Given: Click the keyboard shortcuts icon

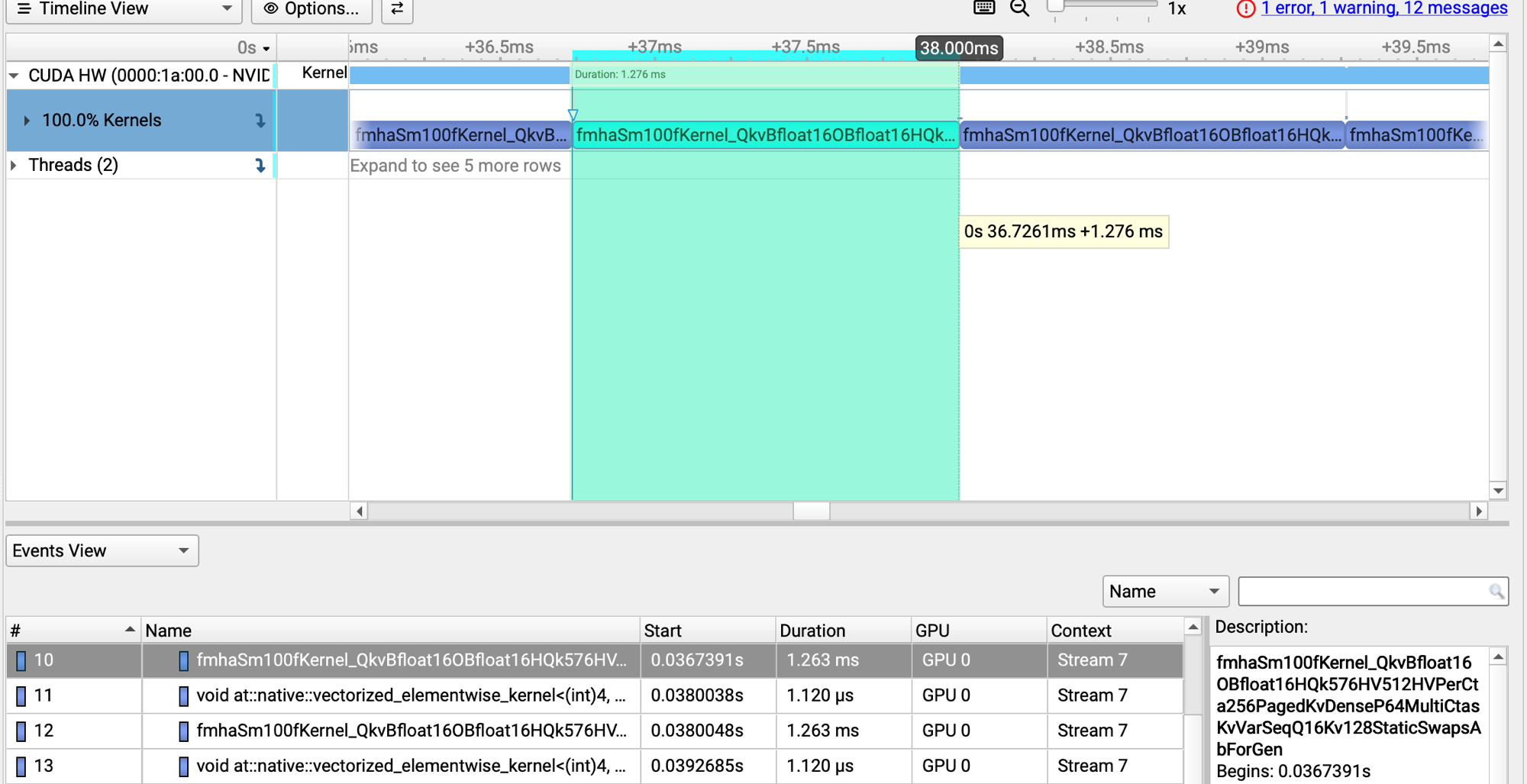Looking at the screenshot, I should pyautogui.click(x=984, y=8).
